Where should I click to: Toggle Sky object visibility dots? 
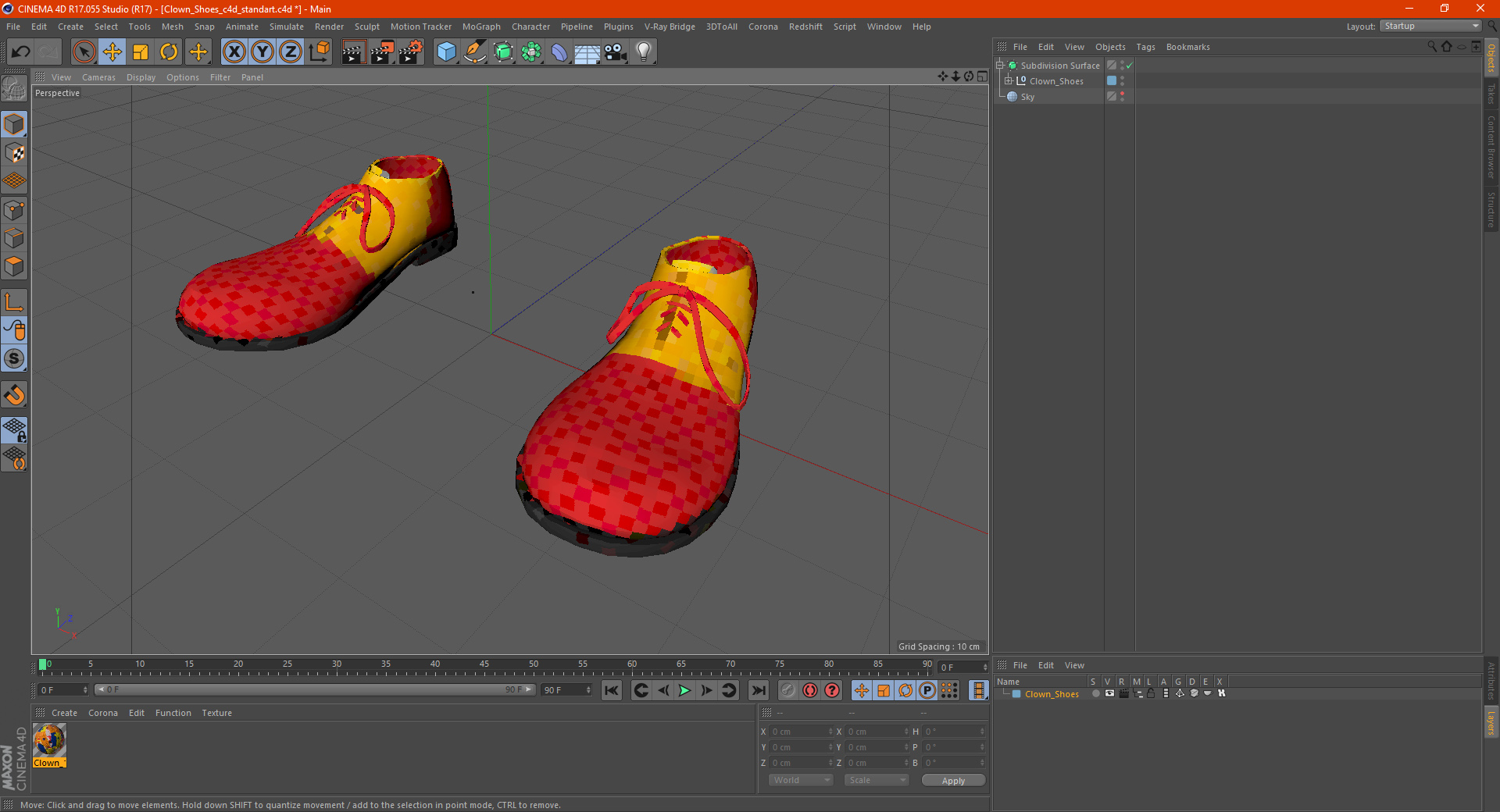[x=1123, y=96]
